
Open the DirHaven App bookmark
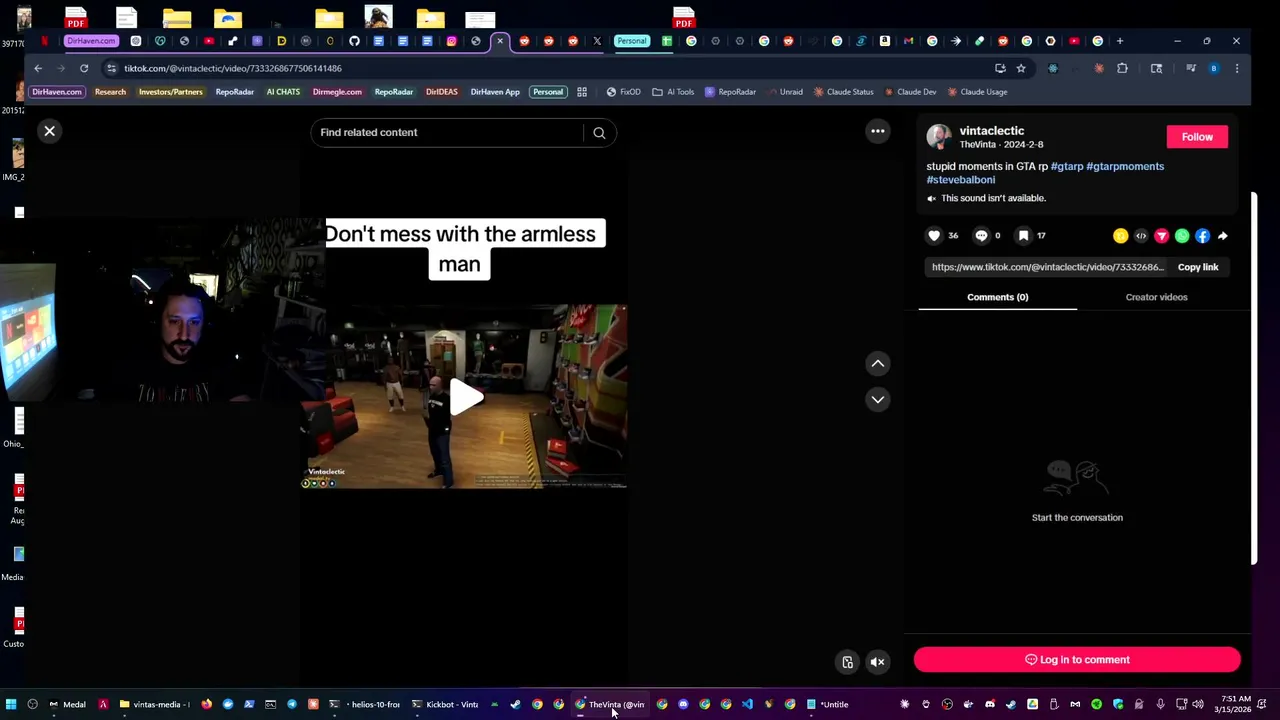coord(495,92)
